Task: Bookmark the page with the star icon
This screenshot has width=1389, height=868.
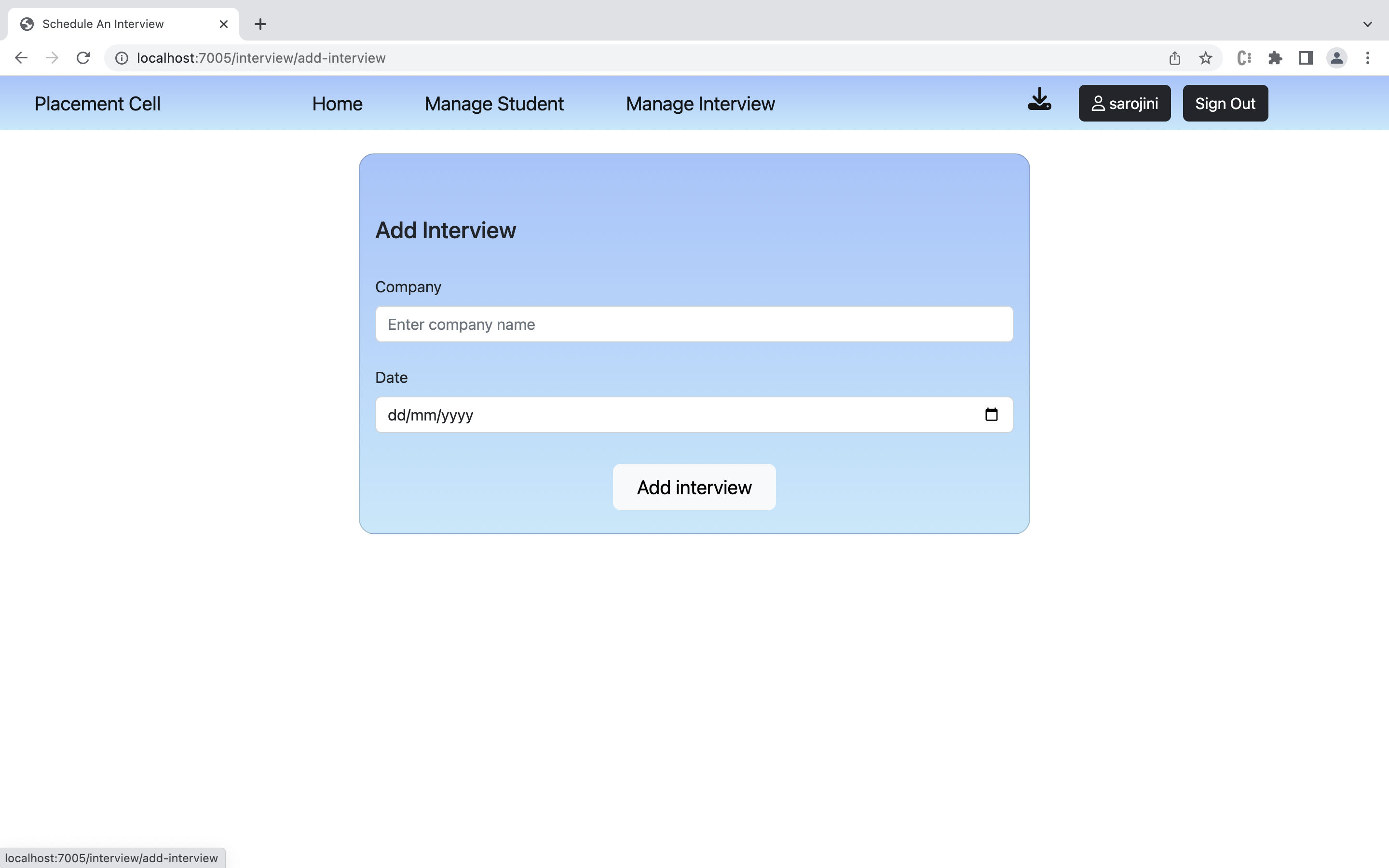Action: pos(1205,57)
